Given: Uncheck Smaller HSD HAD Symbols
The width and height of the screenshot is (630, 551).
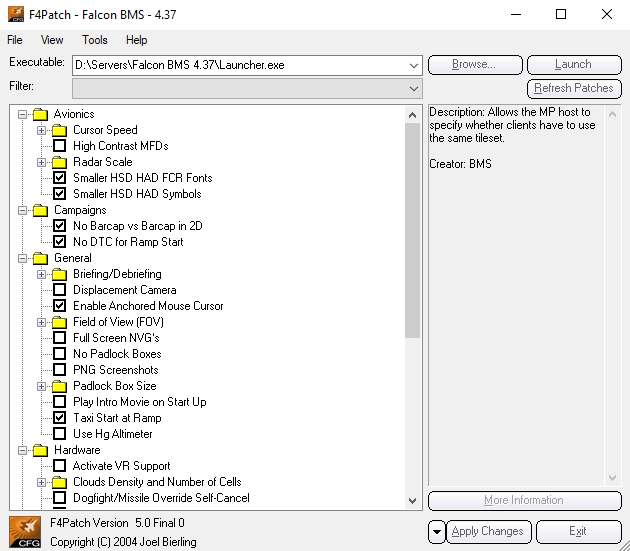Looking at the screenshot, I should click(x=59, y=194).
